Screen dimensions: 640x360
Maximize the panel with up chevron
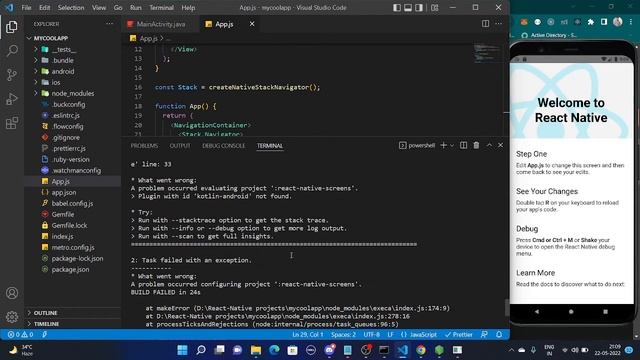point(489,145)
